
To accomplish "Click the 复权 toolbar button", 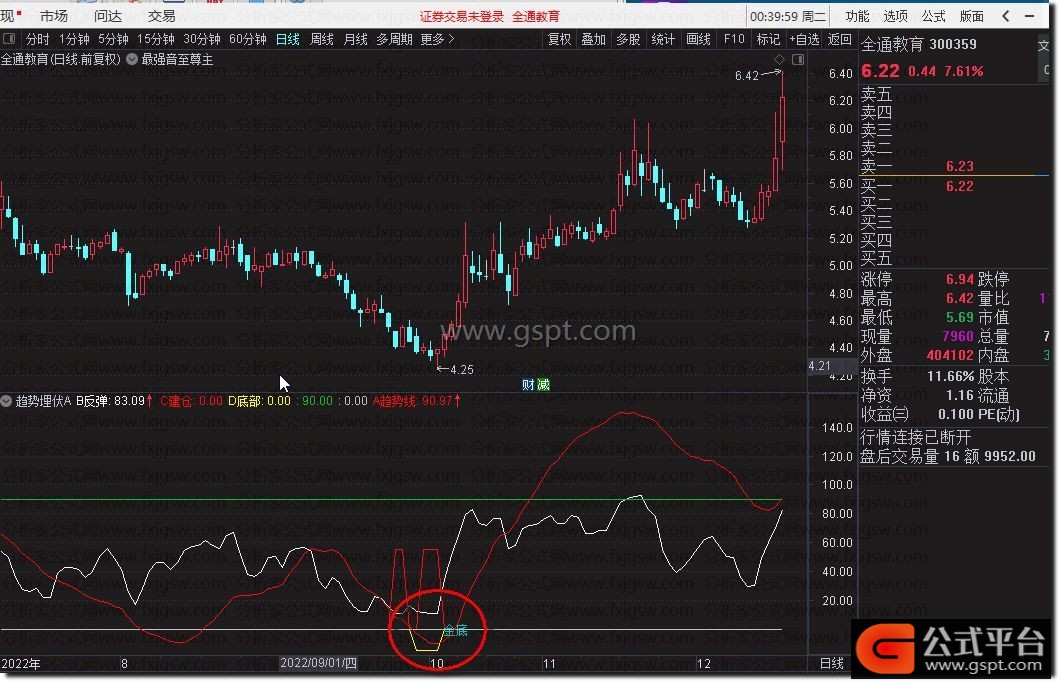I will 559,39.
